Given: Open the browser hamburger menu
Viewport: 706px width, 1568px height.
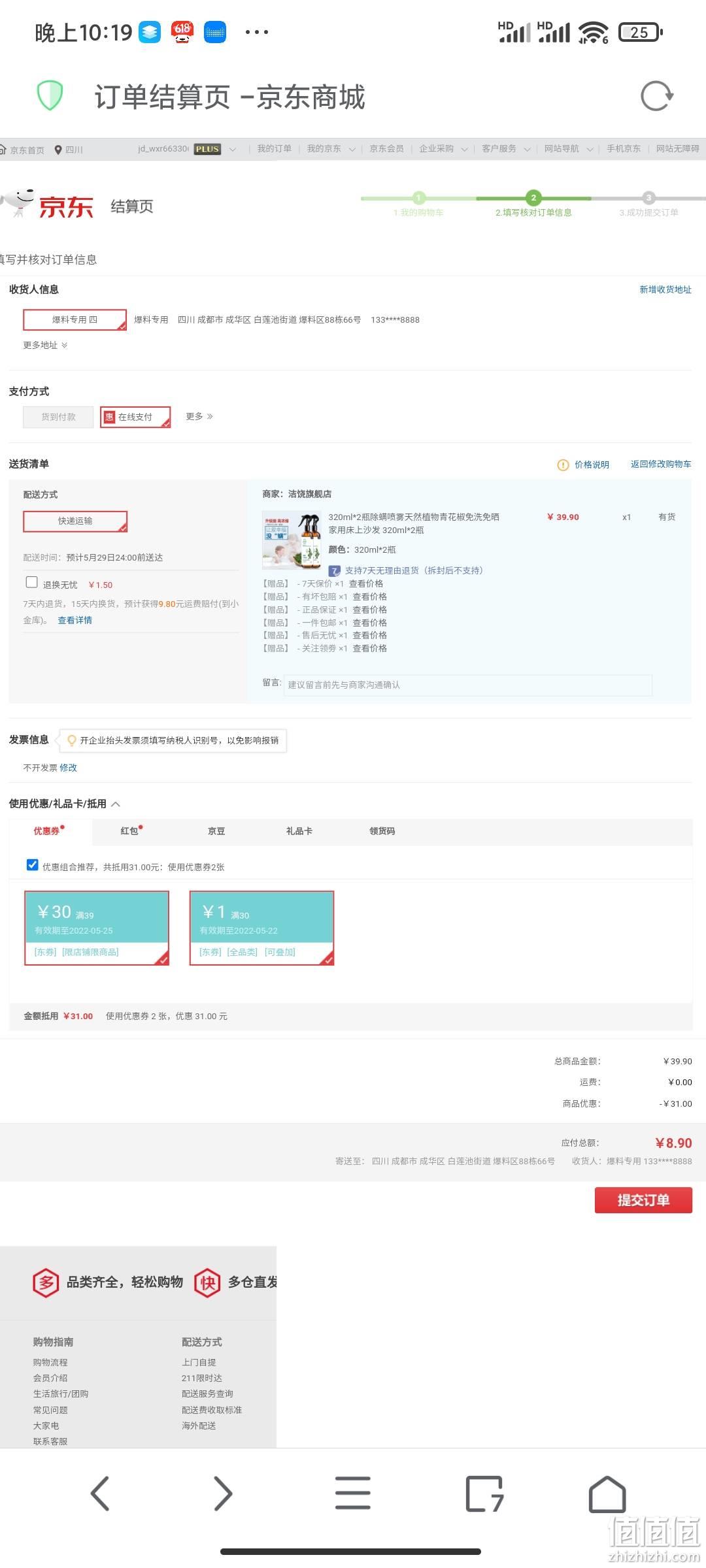Looking at the screenshot, I should pos(353,1494).
